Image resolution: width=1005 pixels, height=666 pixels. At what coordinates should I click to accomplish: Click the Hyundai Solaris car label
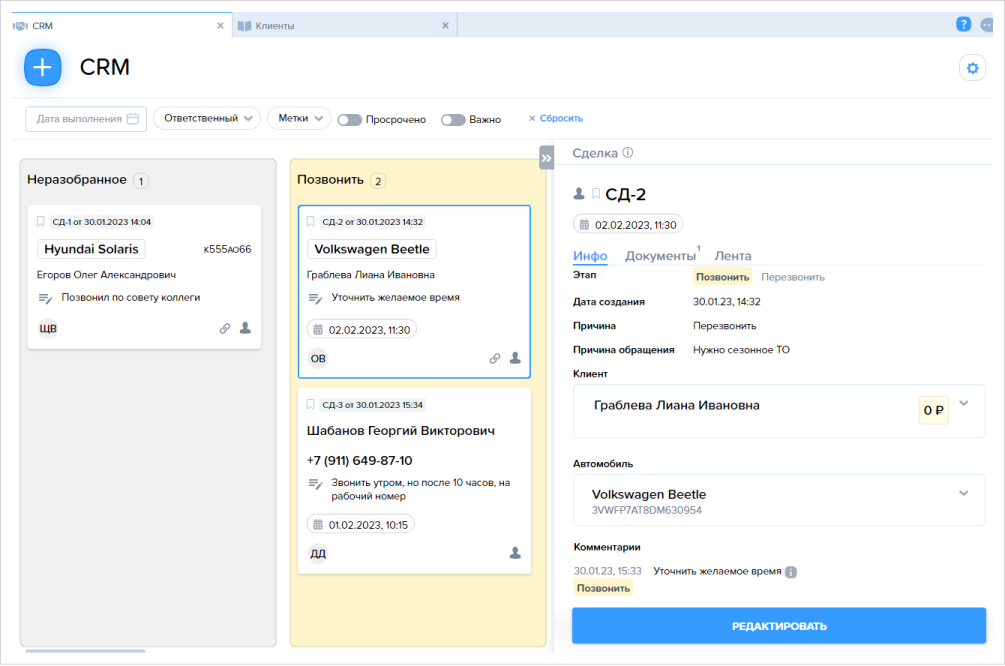click(91, 249)
